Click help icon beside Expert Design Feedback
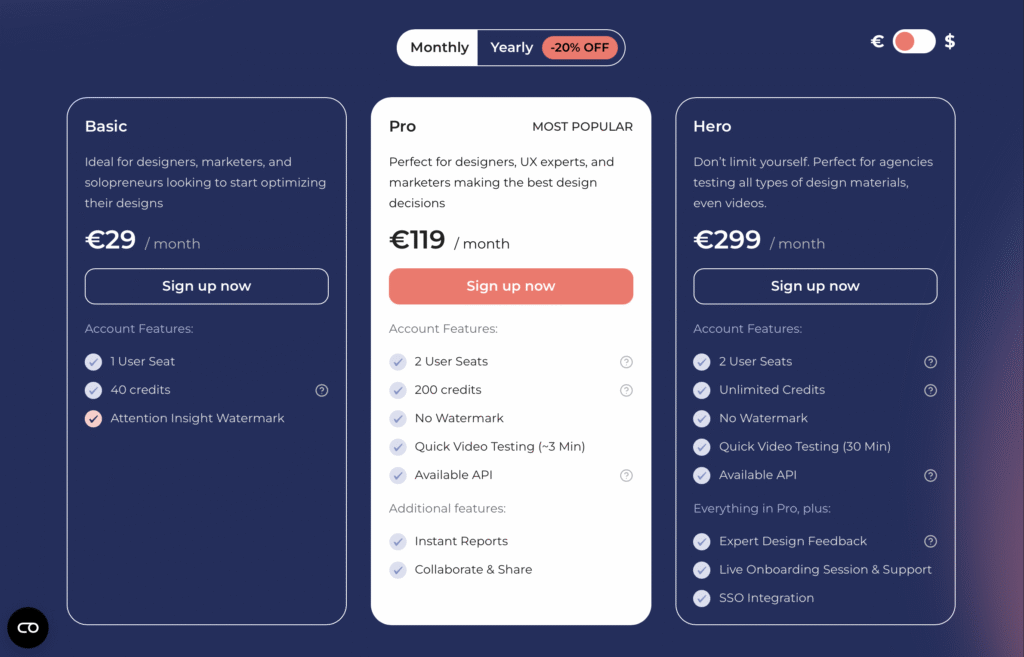Image resolution: width=1024 pixels, height=657 pixels. point(930,542)
